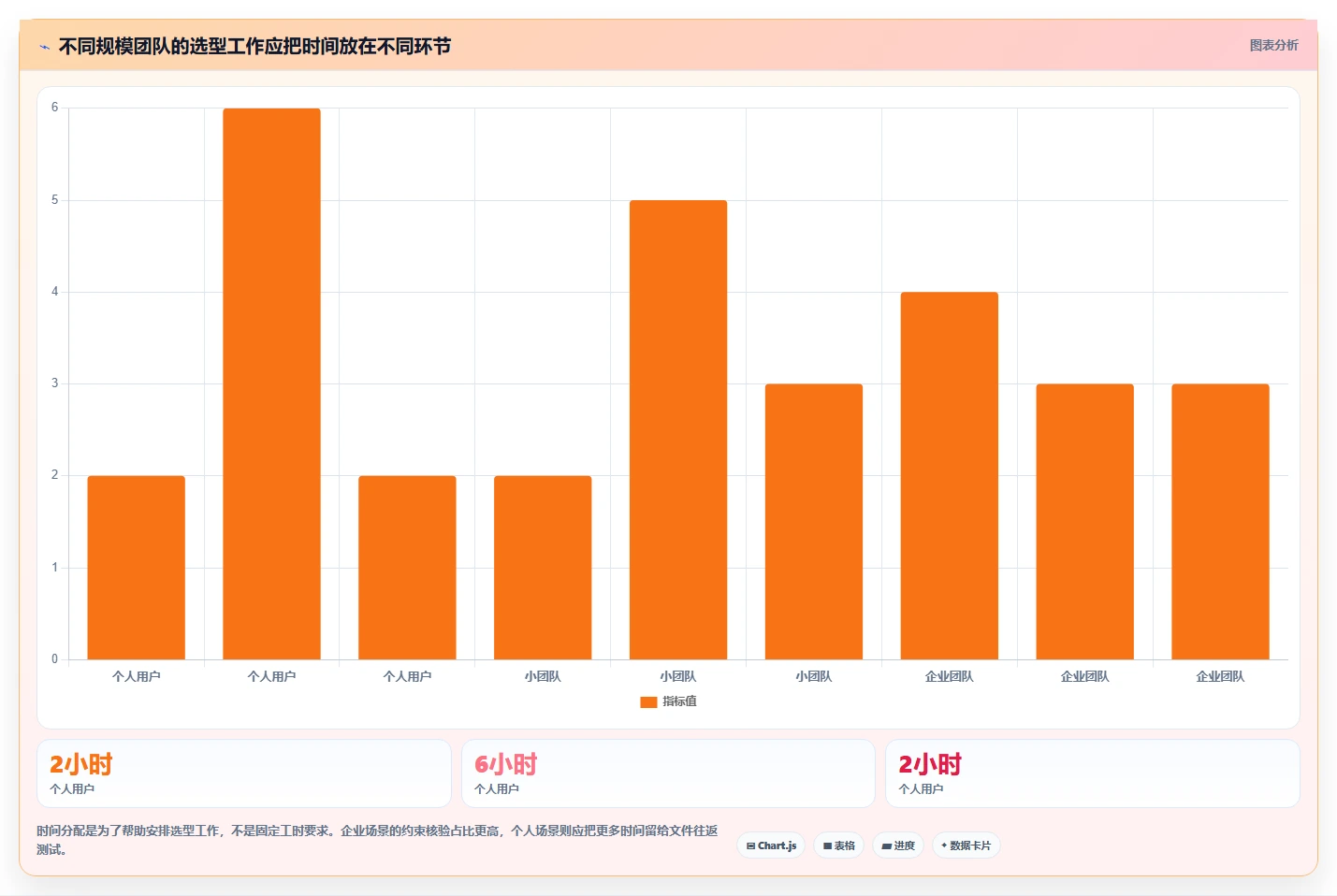Click the y-axis label 5
Screen dimensions: 1337x896
click(x=54, y=200)
